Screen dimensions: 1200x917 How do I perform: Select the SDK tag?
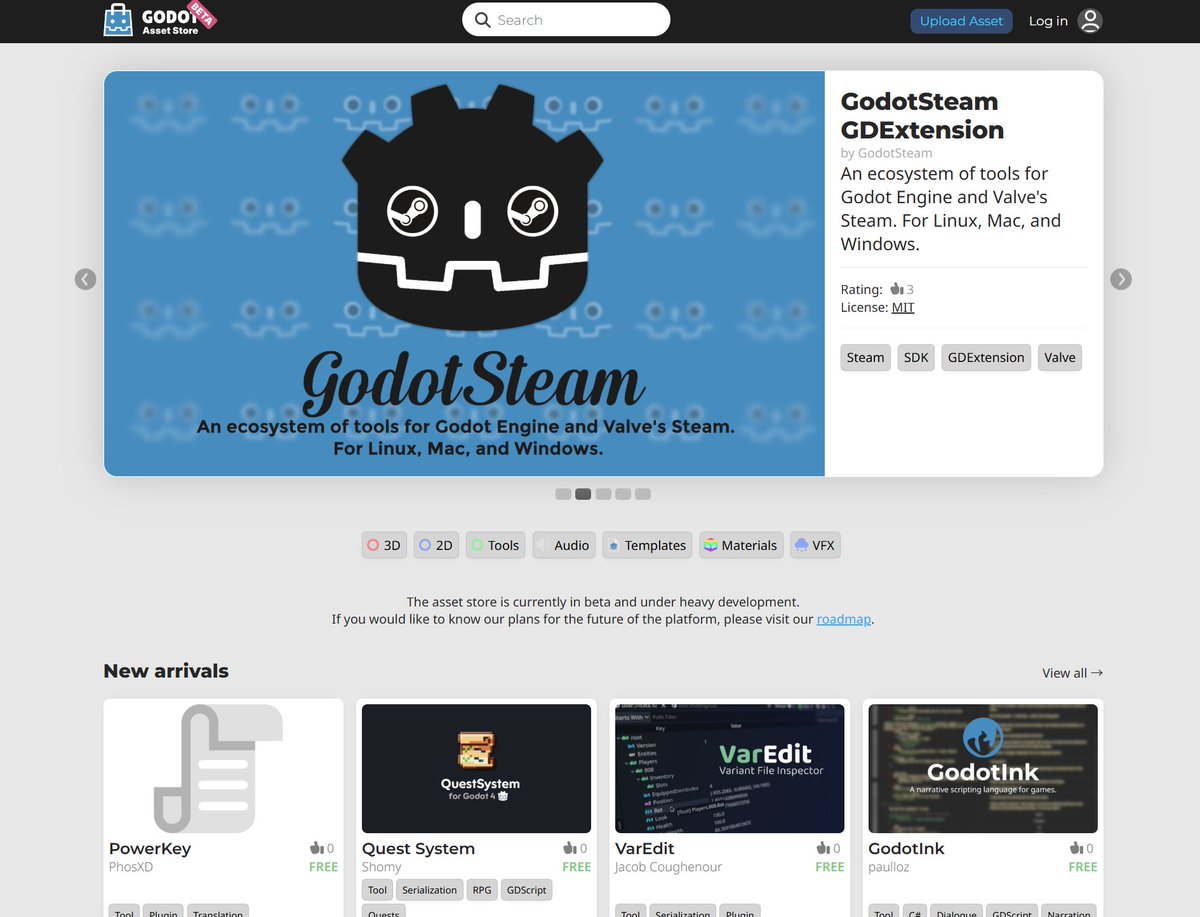coord(916,358)
